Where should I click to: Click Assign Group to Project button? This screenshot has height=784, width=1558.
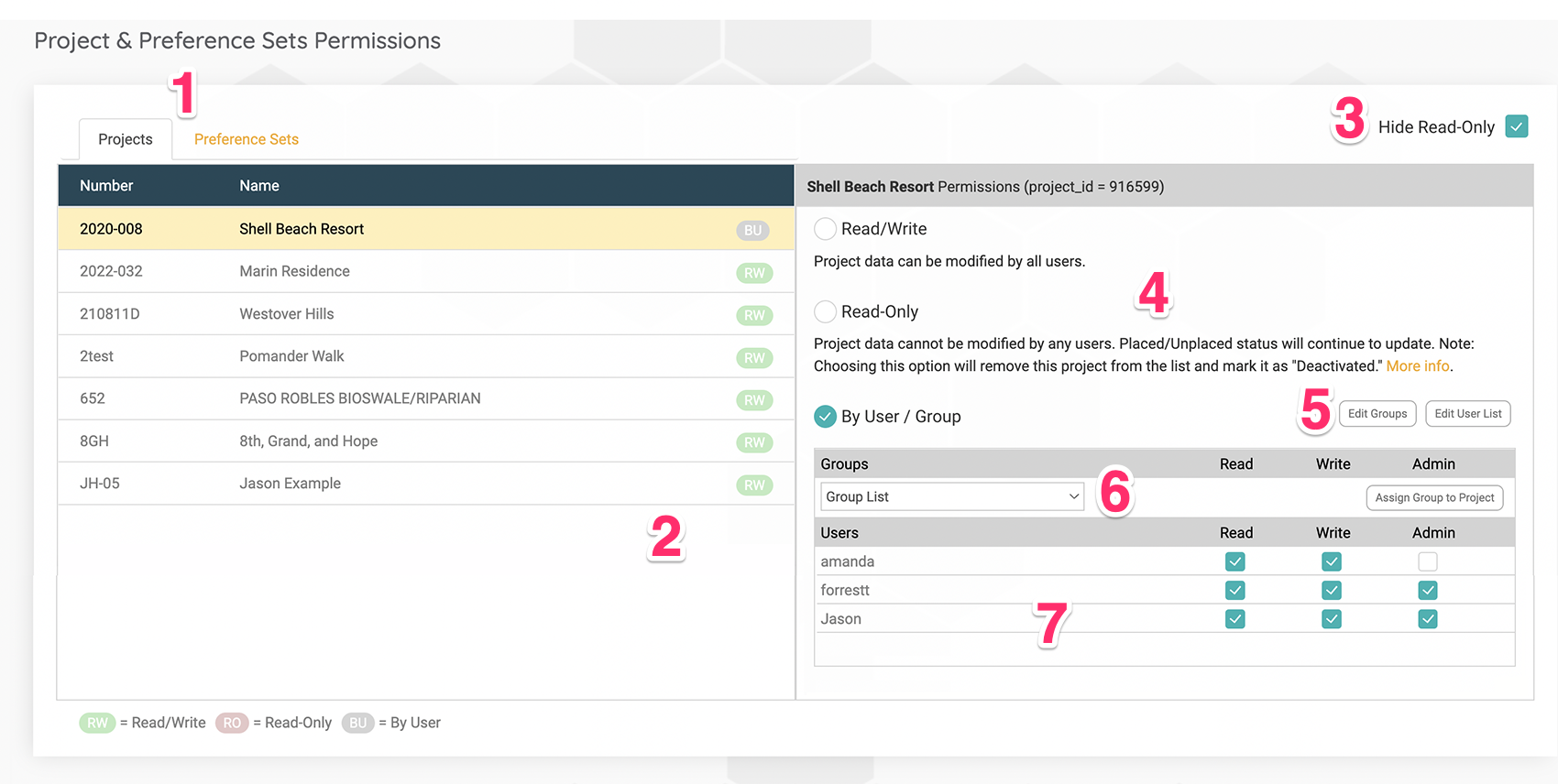(x=1434, y=497)
